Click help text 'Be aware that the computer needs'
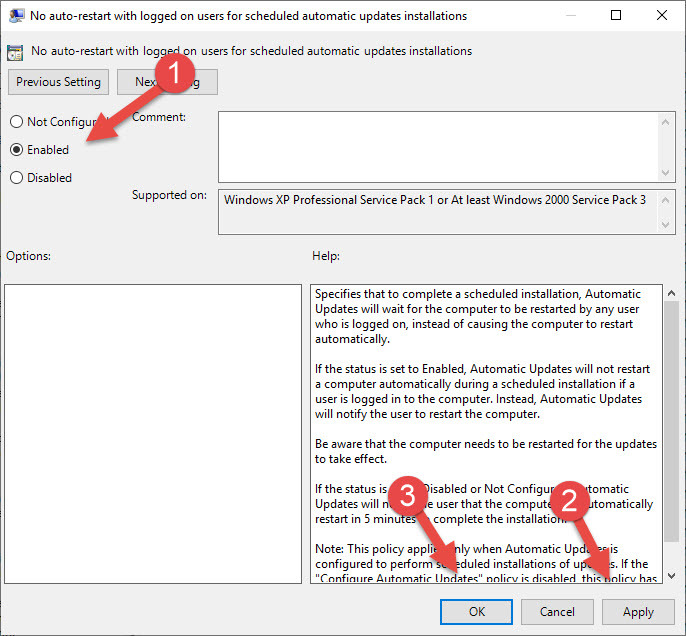686x636 pixels. click(x=406, y=444)
